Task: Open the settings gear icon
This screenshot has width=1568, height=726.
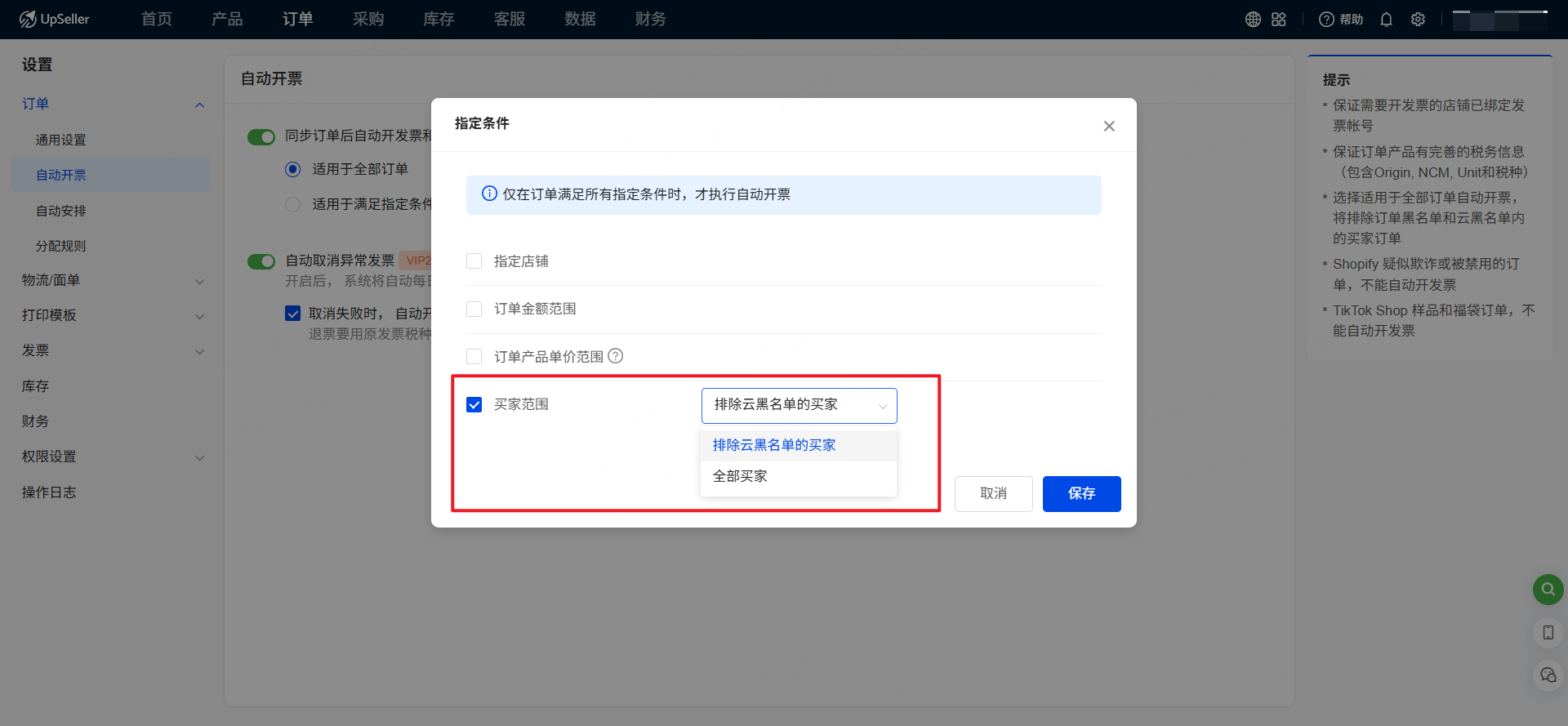Action: pyautogui.click(x=1418, y=20)
